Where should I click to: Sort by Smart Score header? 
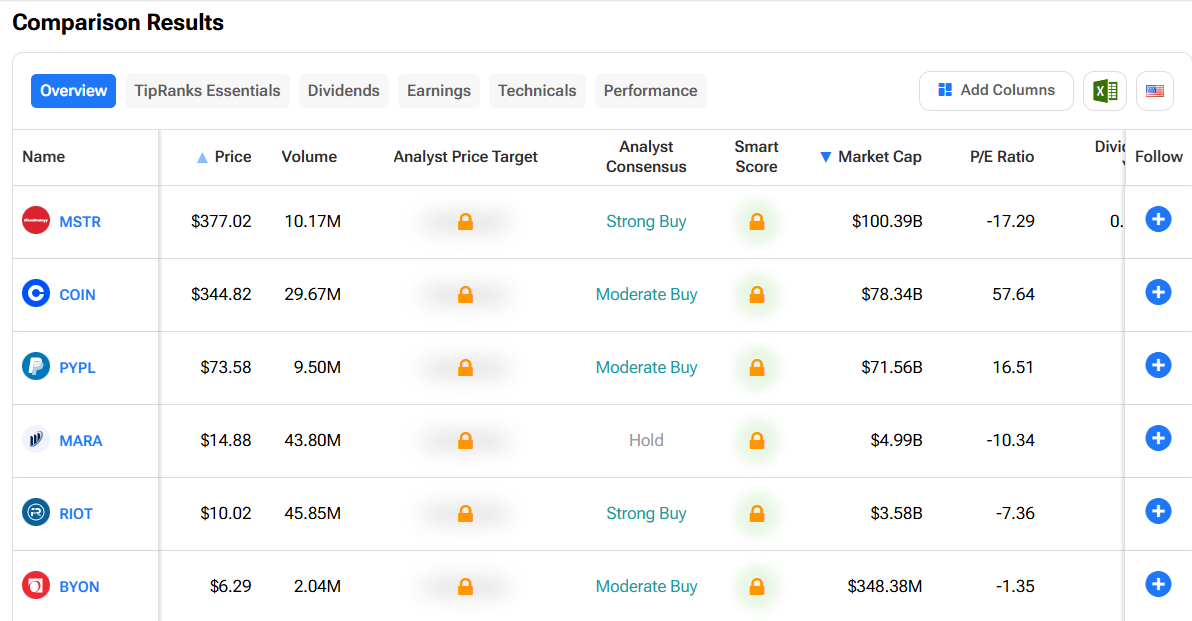point(756,157)
